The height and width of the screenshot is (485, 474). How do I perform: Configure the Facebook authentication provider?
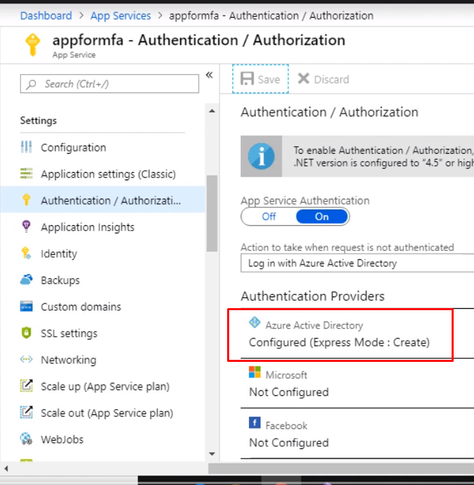357,434
